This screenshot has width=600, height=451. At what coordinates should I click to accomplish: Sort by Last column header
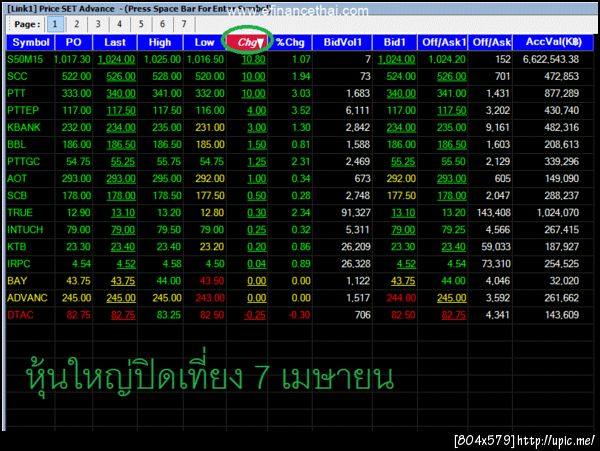[x=115, y=42]
